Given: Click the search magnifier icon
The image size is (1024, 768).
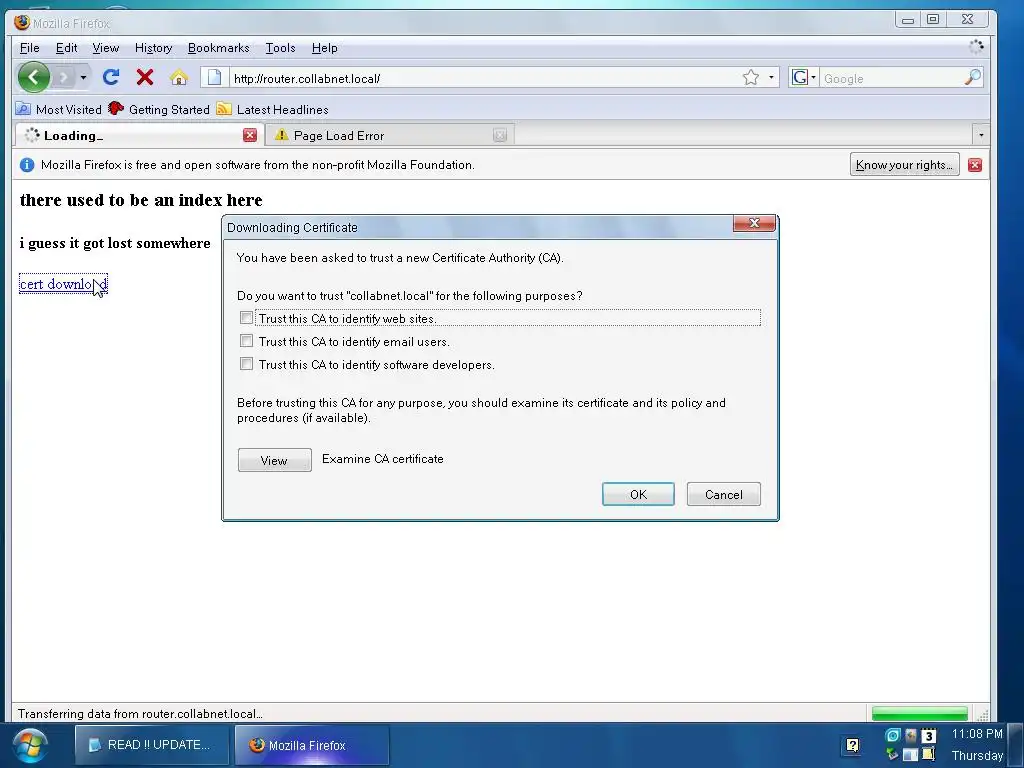Looking at the screenshot, I should [972, 78].
